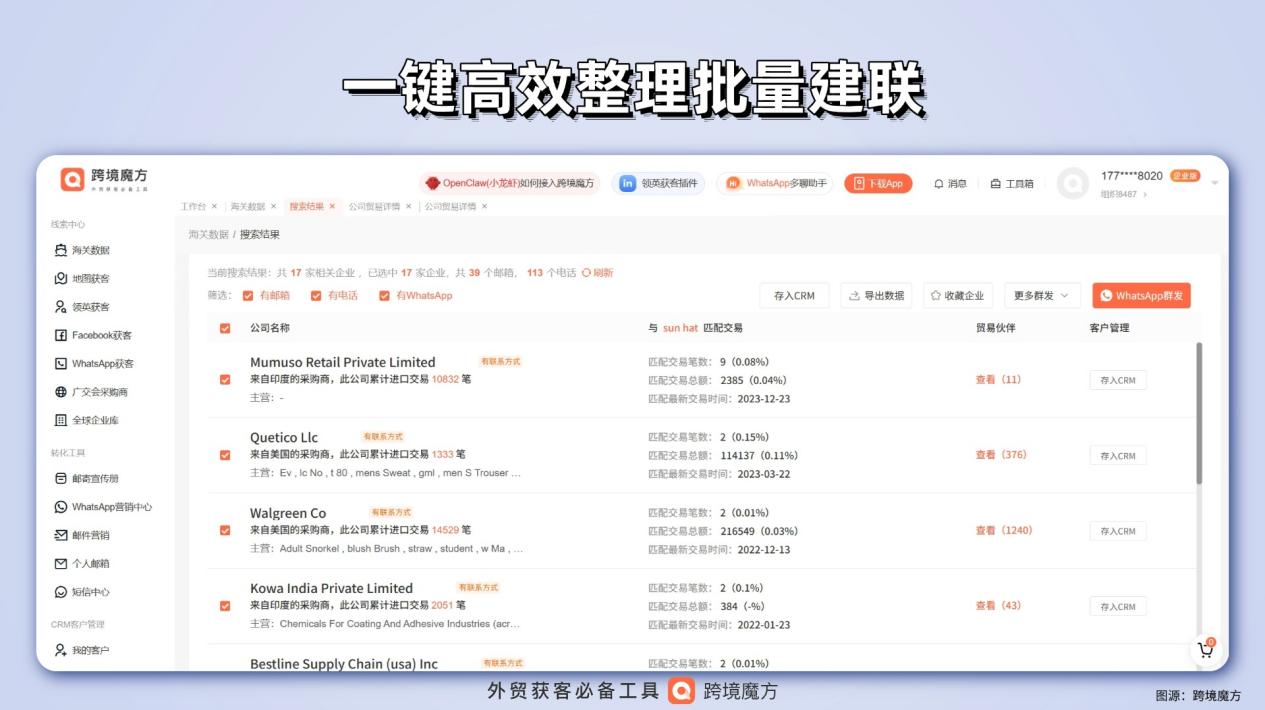
Task: Click the 导出数据 button
Action: click(876, 296)
